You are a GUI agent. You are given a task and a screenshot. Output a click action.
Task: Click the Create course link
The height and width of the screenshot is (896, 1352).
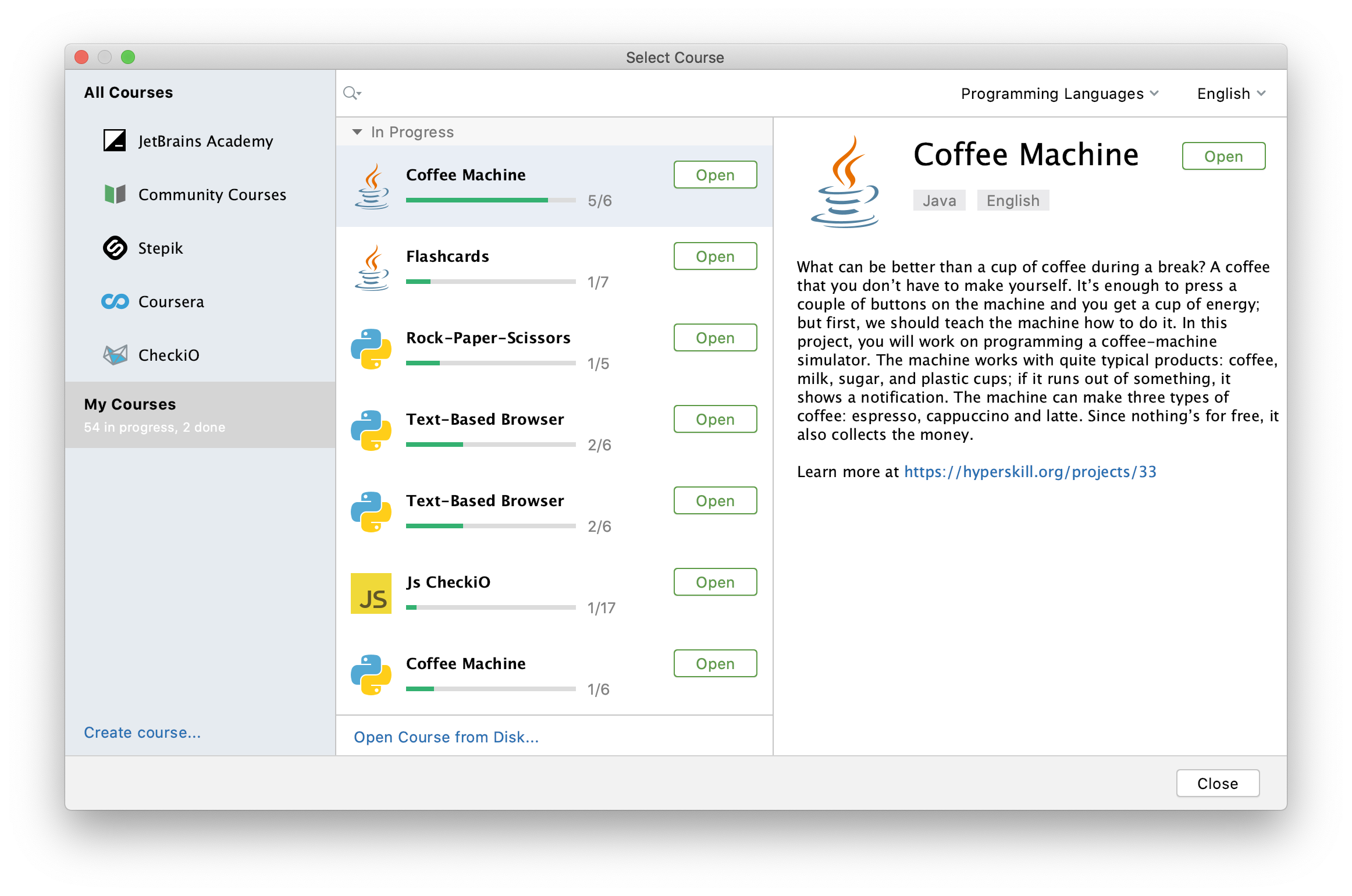[143, 732]
